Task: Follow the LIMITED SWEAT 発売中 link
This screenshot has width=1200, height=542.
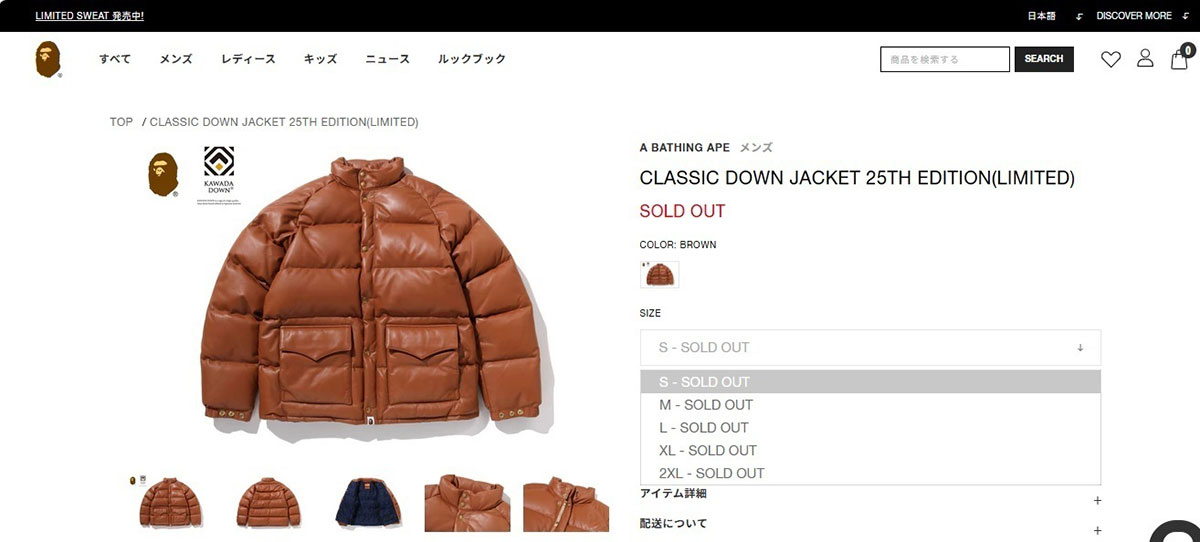Action: pyautogui.click(x=90, y=16)
